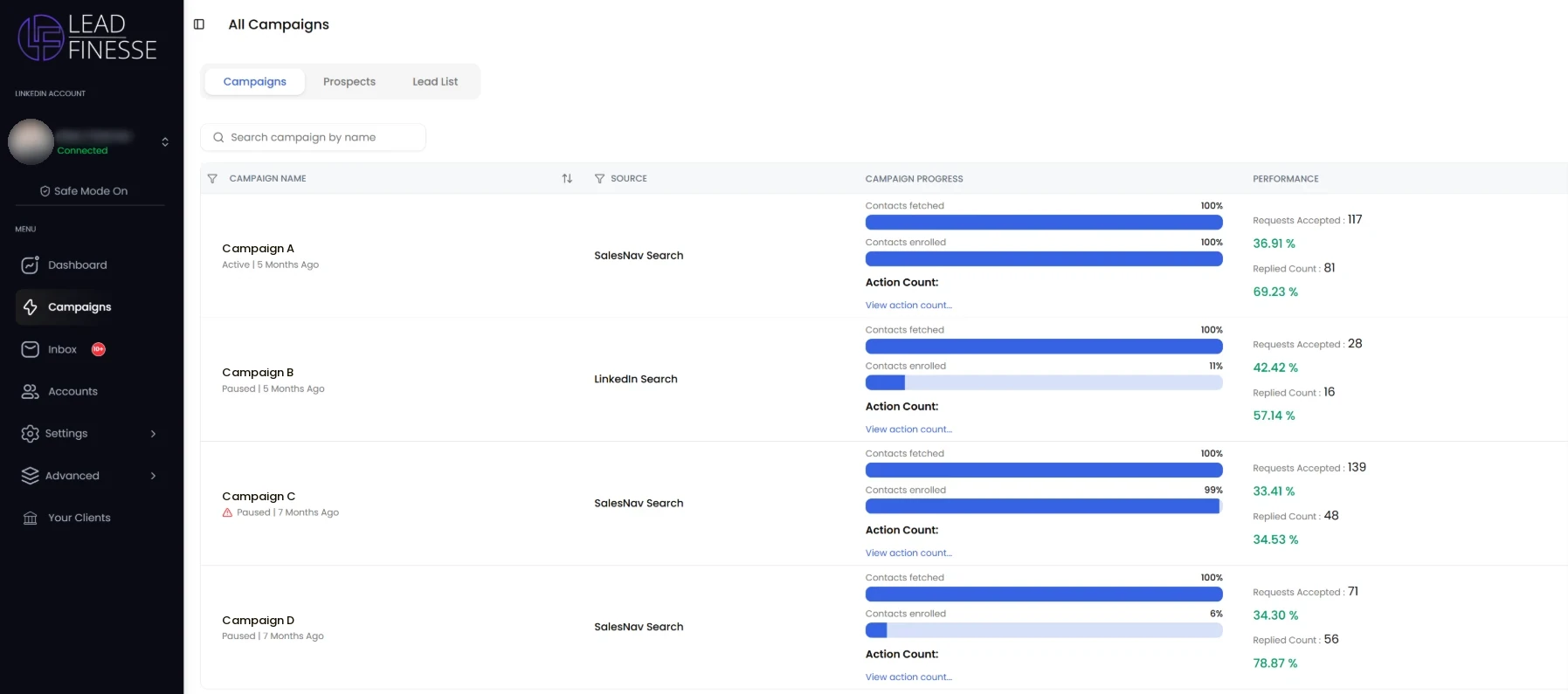The width and height of the screenshot is (1568, 694).
Task: Switch to the Campaigns tab
Action: (255, 81)
